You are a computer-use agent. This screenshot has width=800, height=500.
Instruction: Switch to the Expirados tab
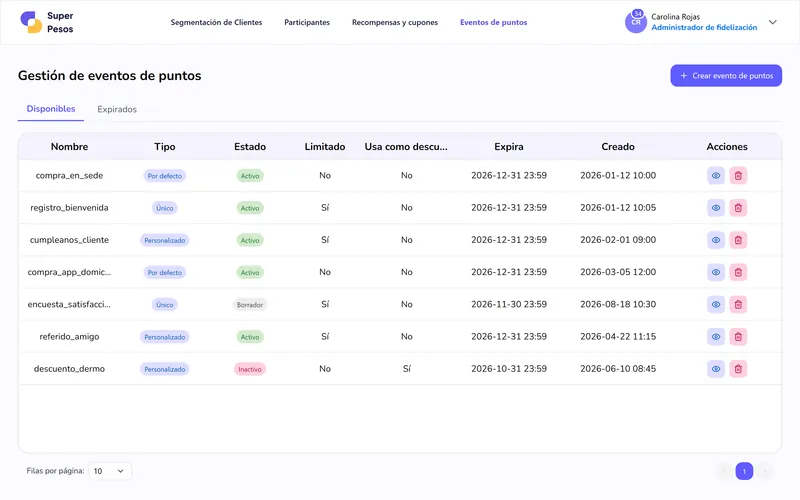[117, 109]
